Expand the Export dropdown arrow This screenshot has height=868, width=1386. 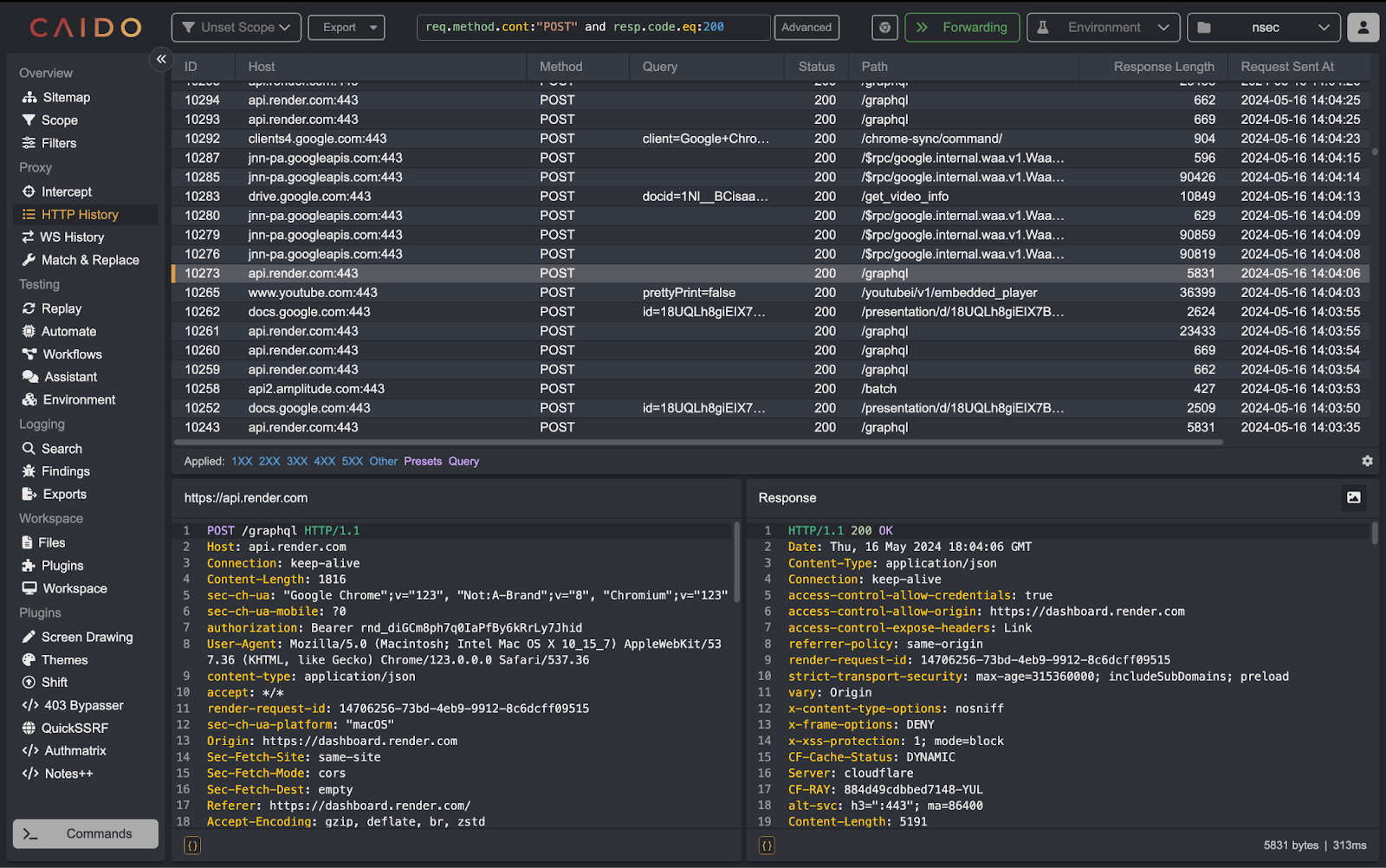374,28
